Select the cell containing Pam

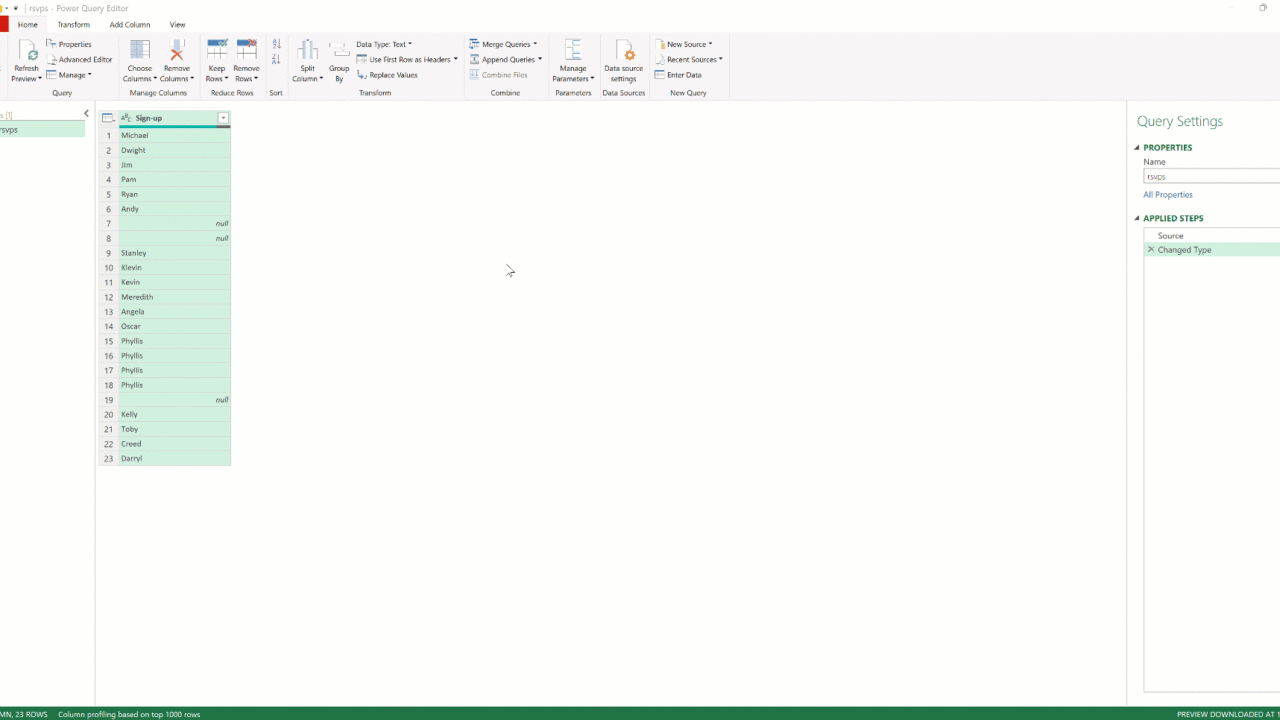[175, 179]
